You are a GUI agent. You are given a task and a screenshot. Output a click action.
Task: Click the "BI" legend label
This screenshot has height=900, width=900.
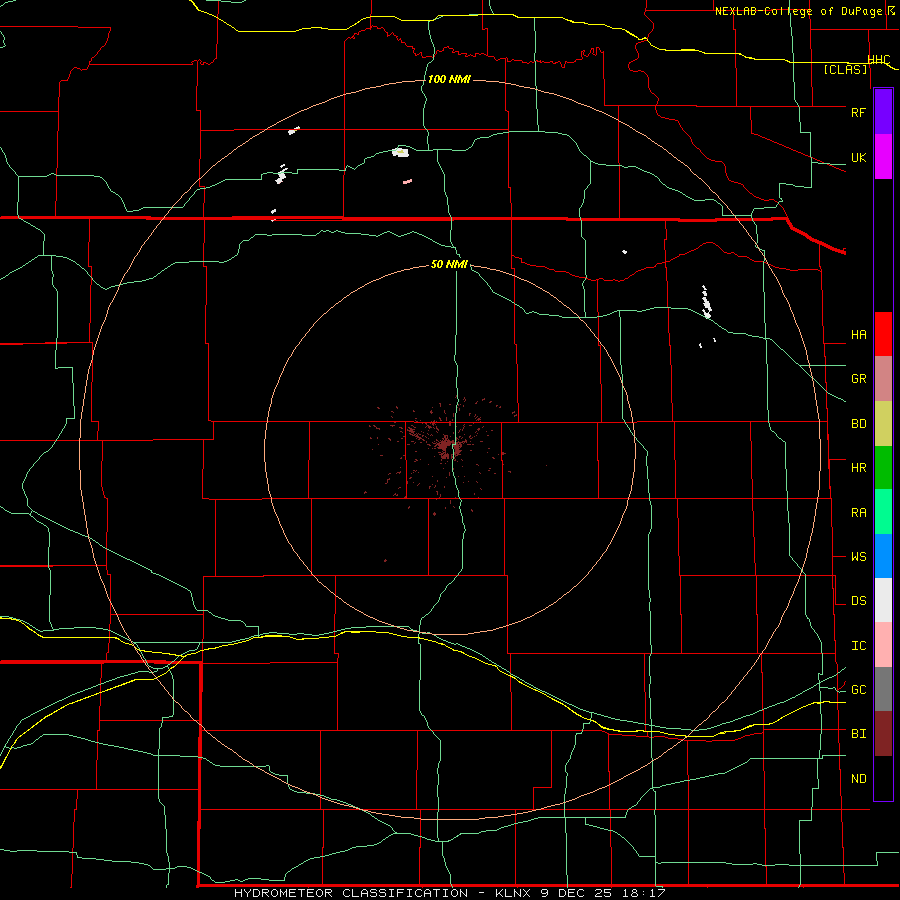(858, 734)
